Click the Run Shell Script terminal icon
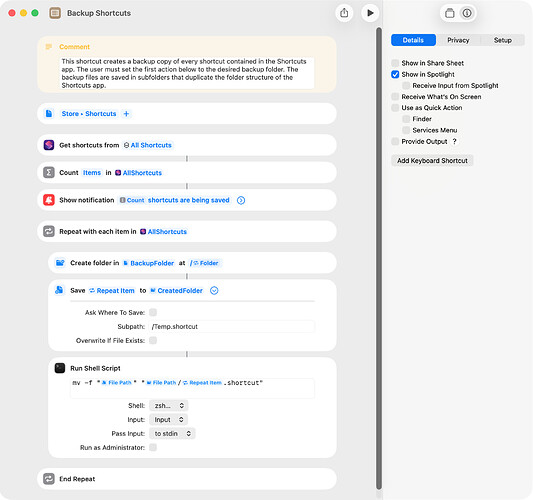The width and height of the screenshot is (533, 500). [60, 368]
